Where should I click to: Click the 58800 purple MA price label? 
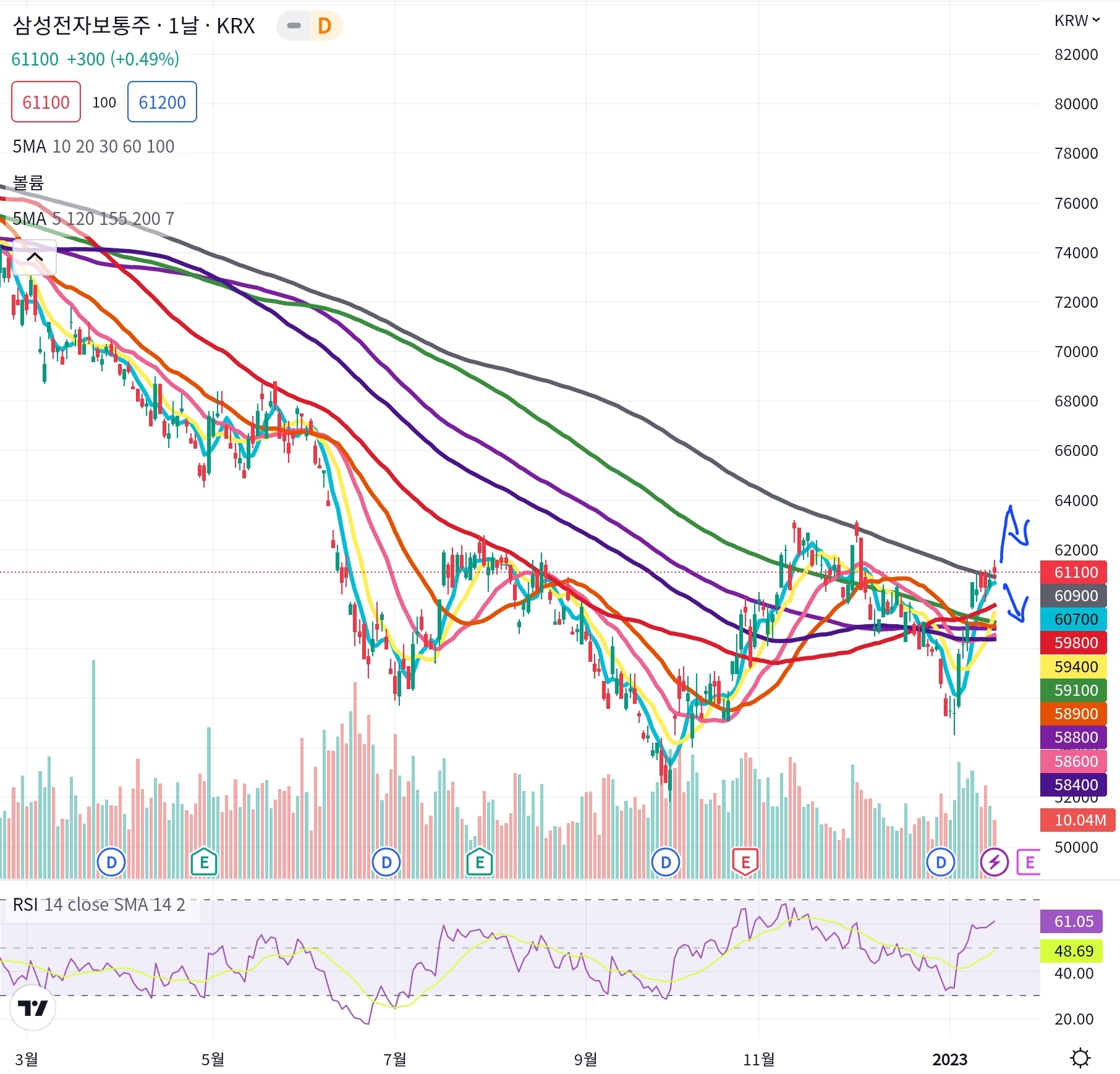point(1074,737)
